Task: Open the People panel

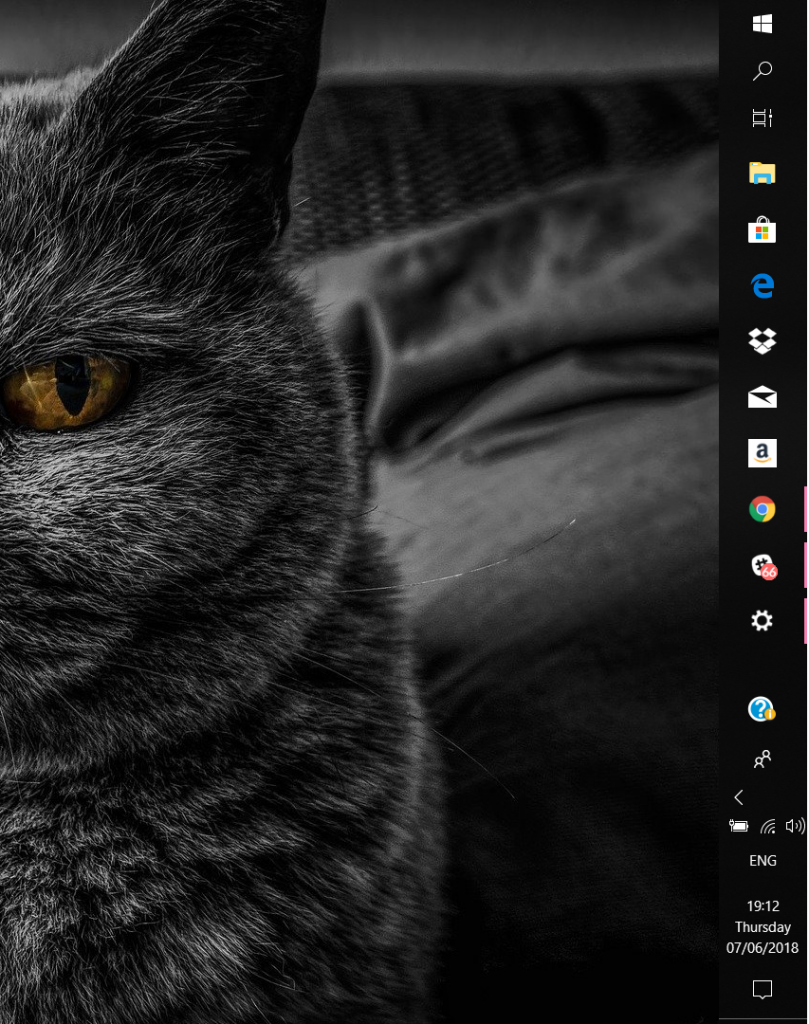Action: (762, 759)
